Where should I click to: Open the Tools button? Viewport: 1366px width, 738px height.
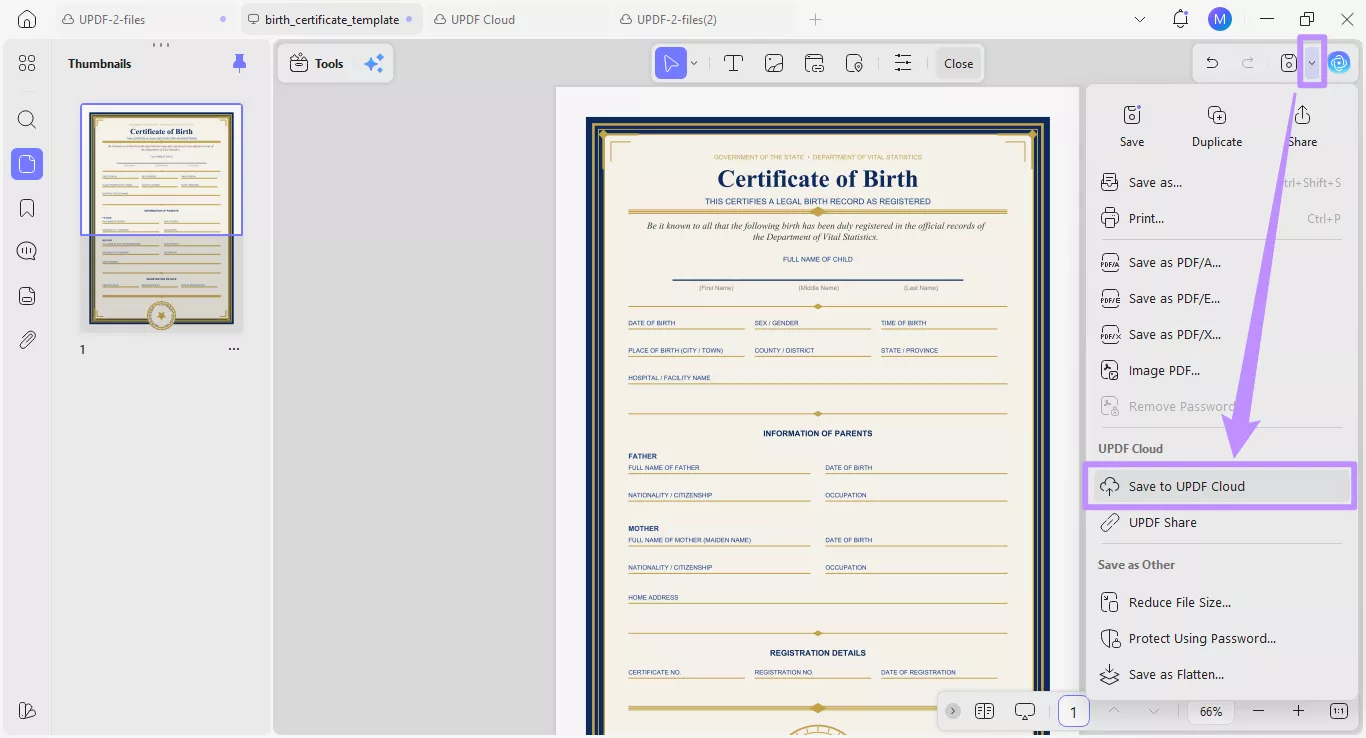[x=317, y=63]
